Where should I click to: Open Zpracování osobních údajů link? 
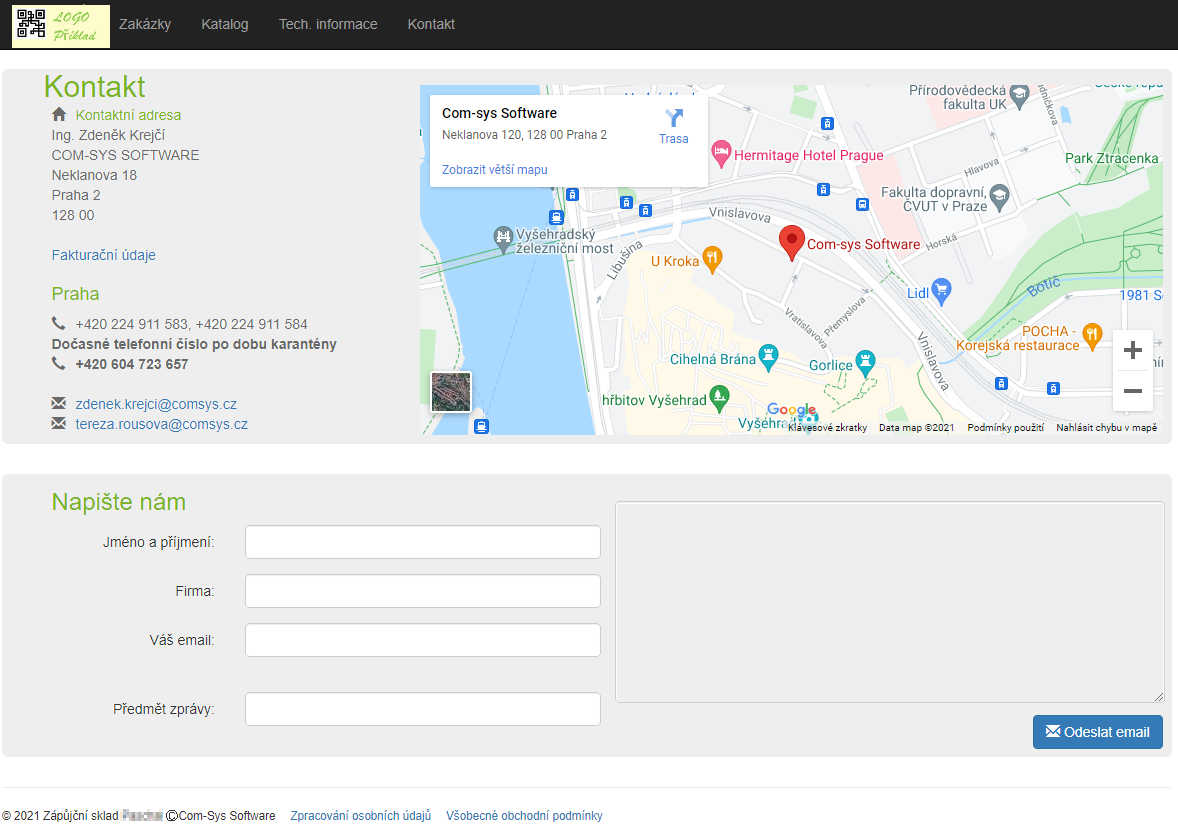click(361, 816)
